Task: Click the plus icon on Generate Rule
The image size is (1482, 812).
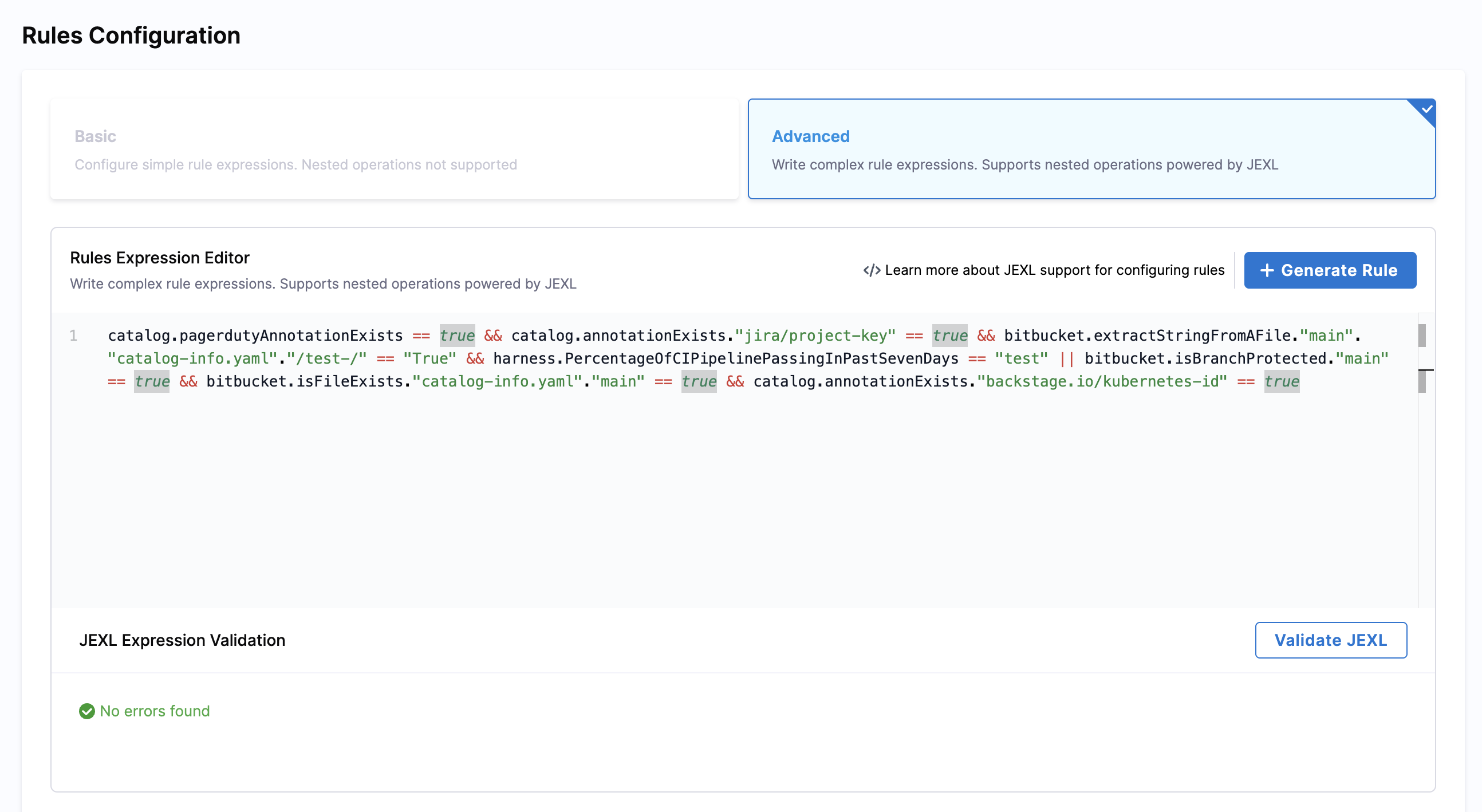Action: coord(1267,270)
